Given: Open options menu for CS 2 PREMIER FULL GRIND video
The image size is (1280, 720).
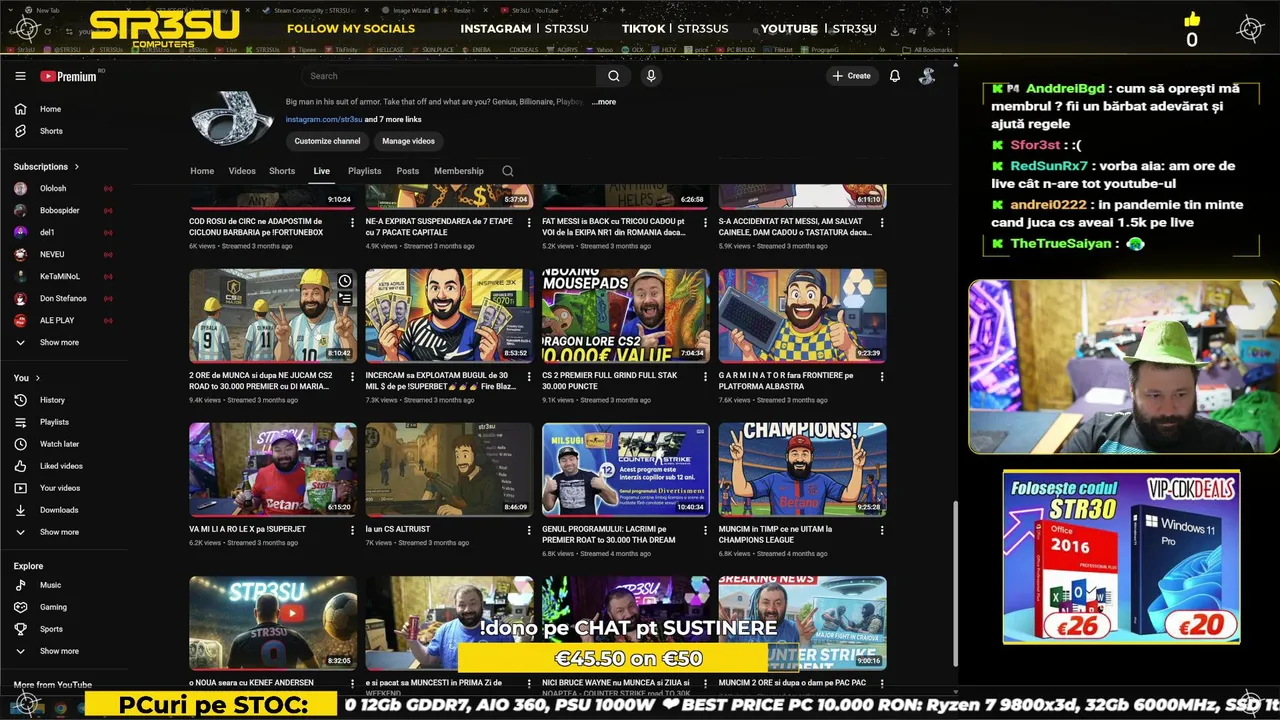Looking at the screenshot, I should click(705, 377).
